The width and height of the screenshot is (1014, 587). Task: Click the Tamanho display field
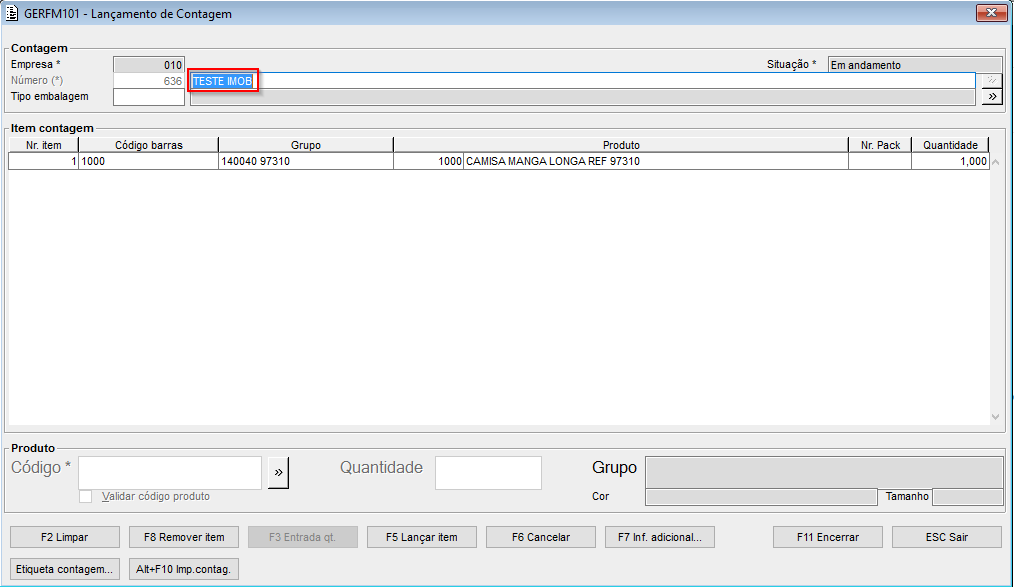tap(968, 496)
